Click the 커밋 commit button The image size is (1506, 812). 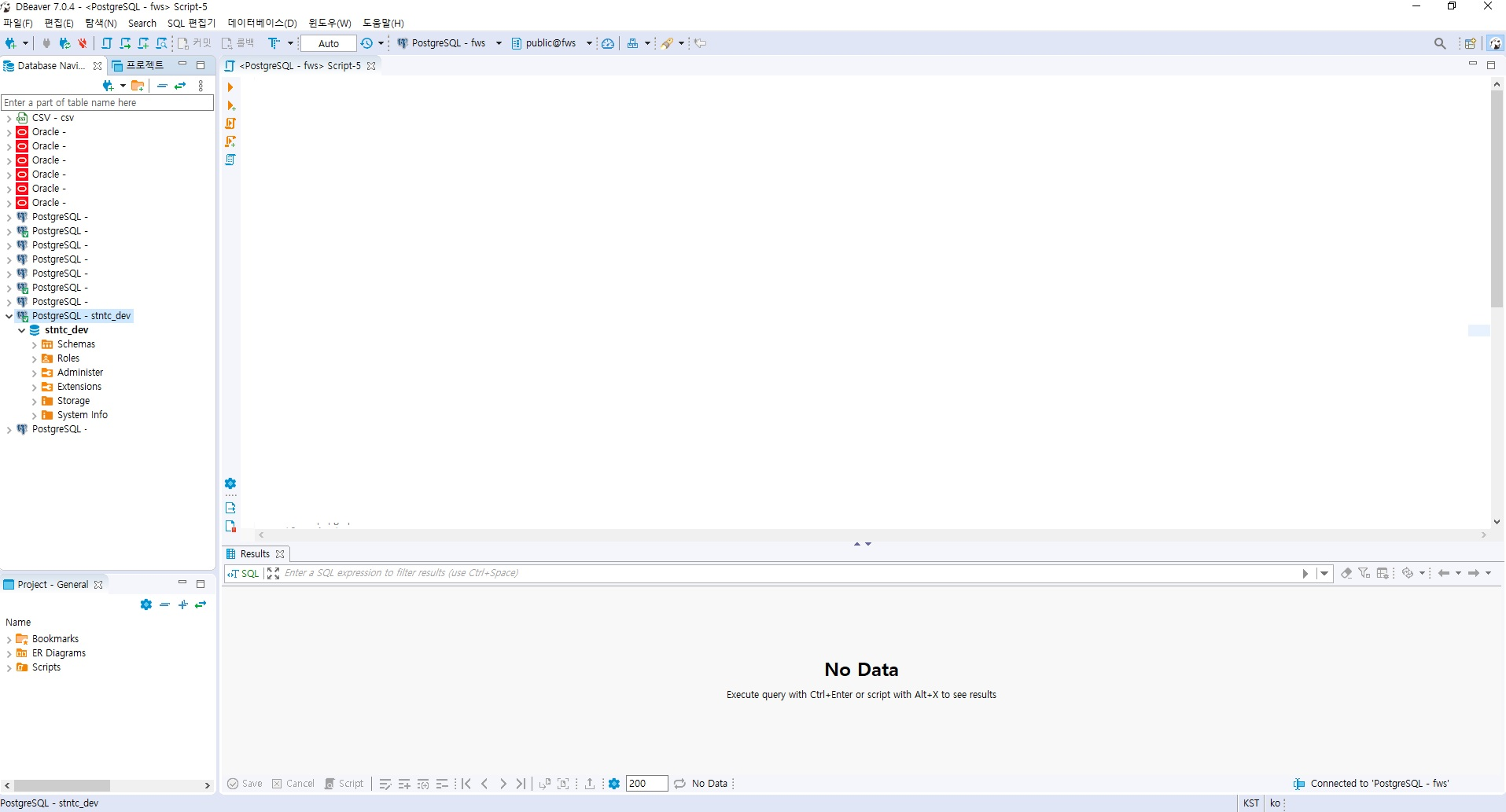point(194,43)
